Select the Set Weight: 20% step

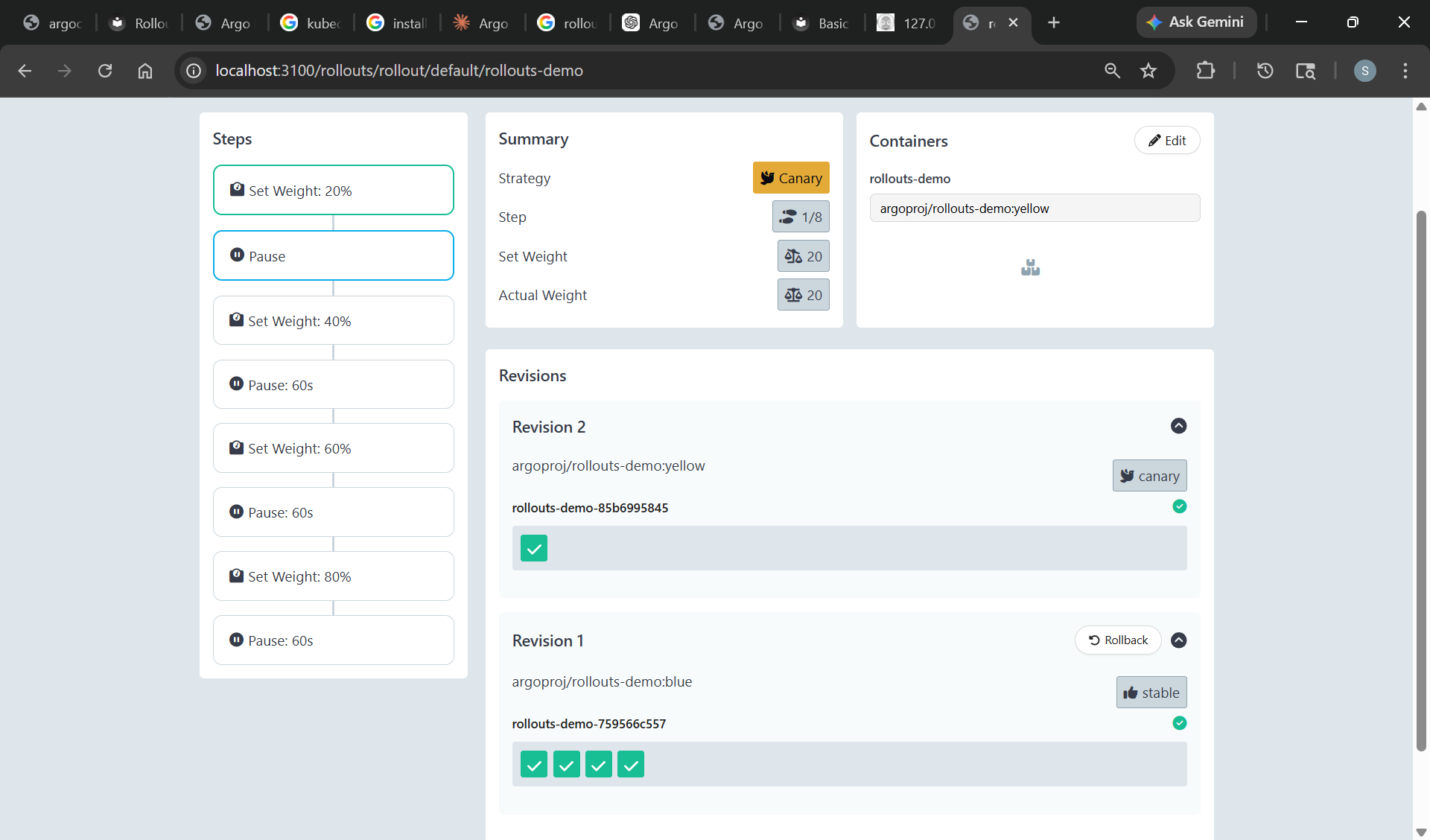tap(334, 190)
